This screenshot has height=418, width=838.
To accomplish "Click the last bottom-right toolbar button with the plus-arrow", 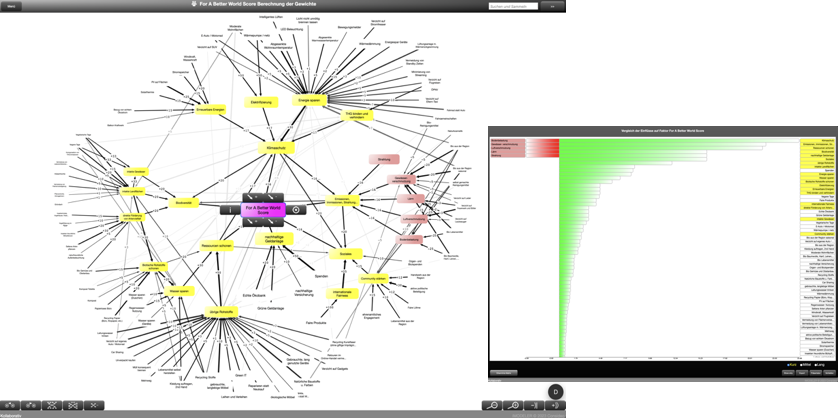I will (555, 405).
